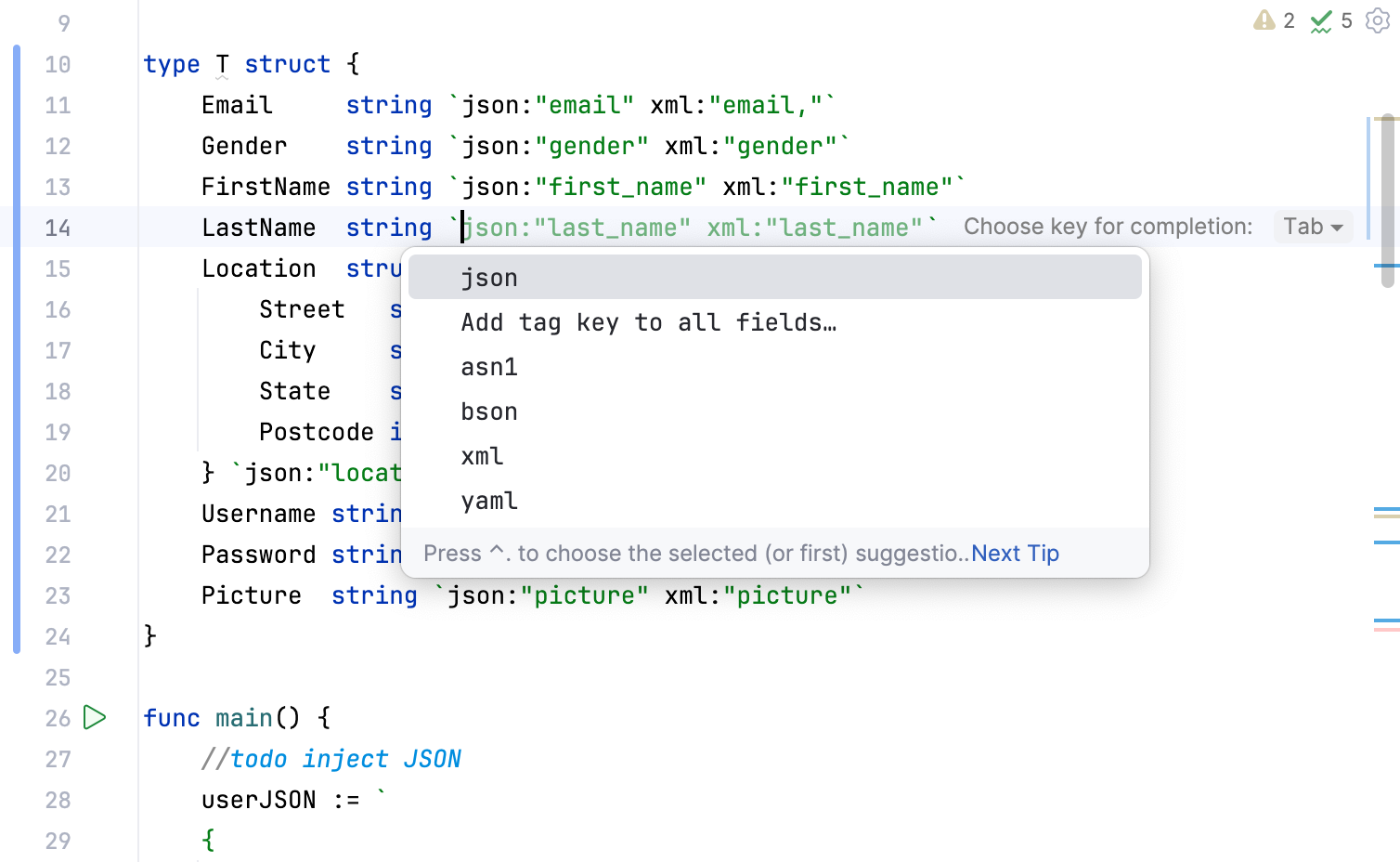Click the error stripe mark at scrollbar top
This screenshot has width=1400, height=862.
(1388, 119)
